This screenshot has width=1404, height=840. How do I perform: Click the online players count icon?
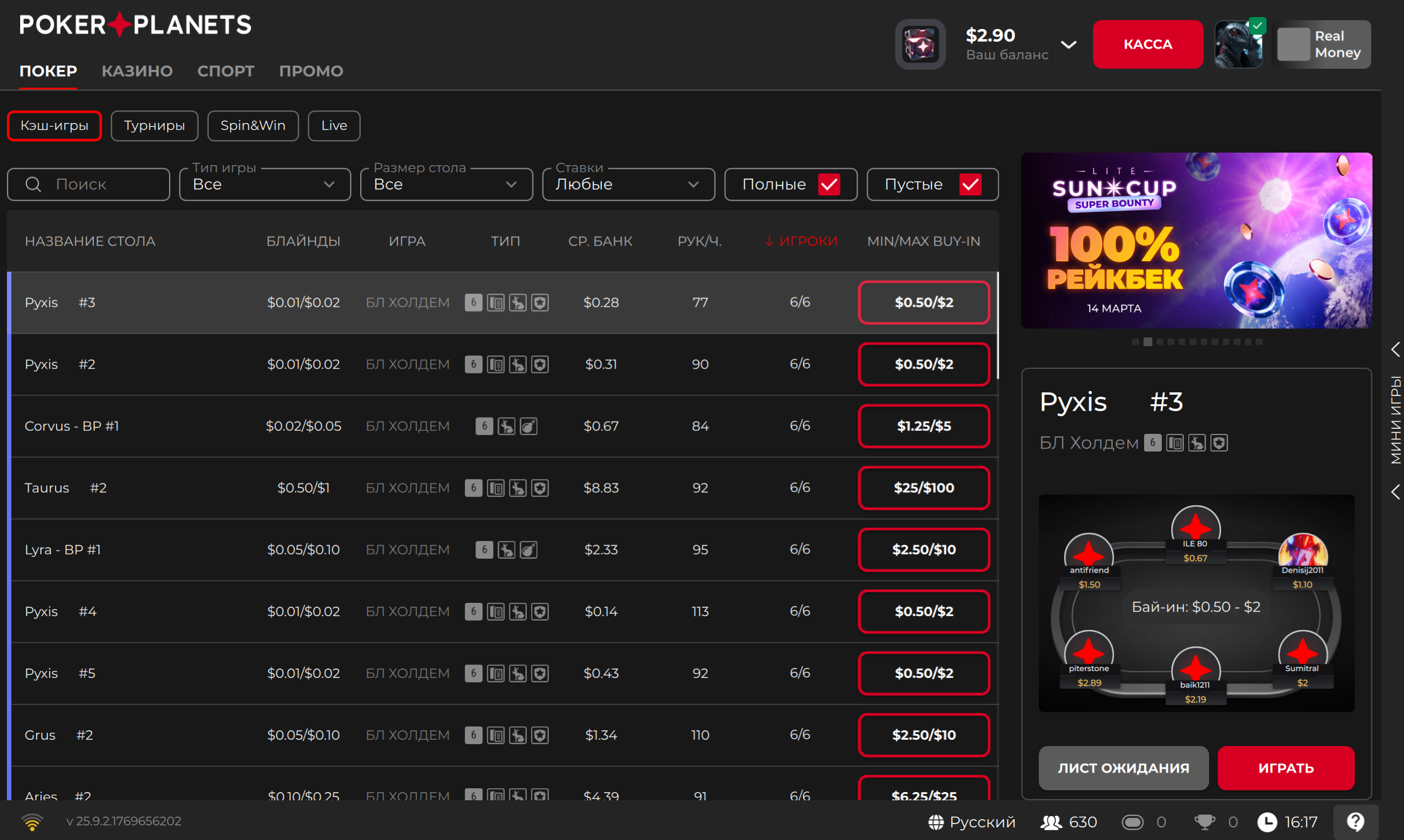pos(1051,822)
